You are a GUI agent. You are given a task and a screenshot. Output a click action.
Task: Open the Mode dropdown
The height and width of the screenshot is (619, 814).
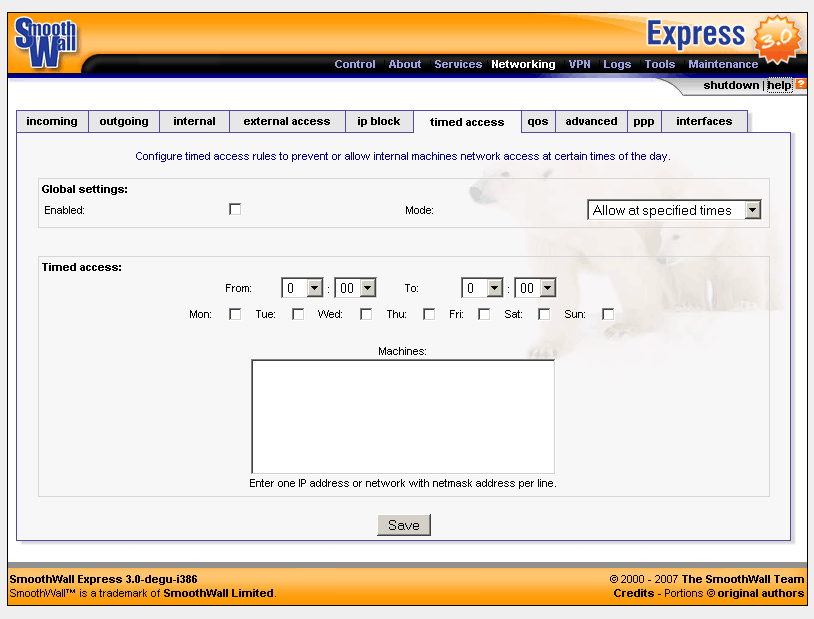[x=674, y=210]
